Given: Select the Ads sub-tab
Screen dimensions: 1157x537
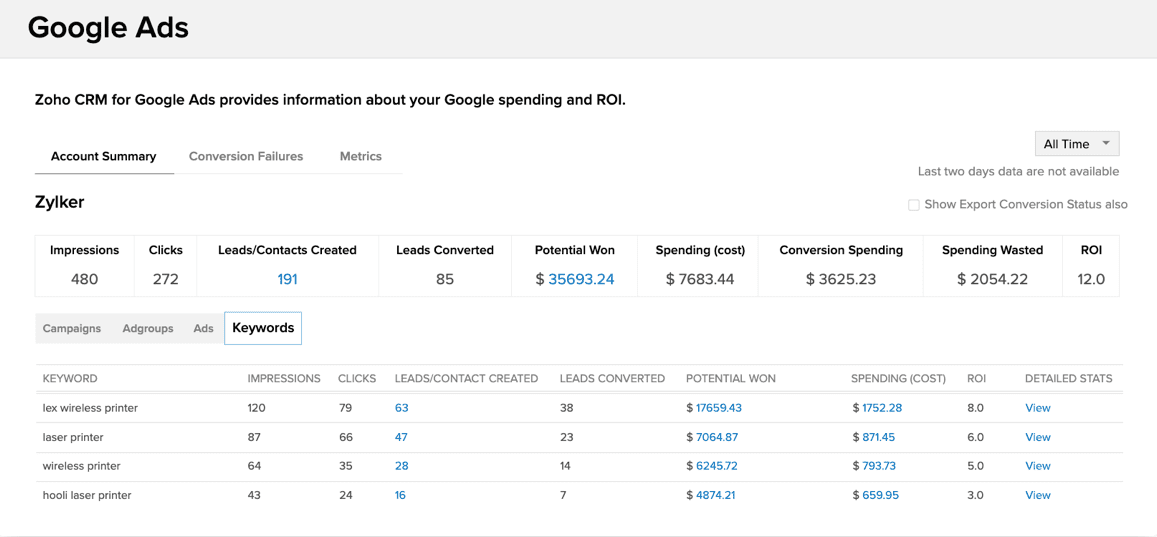Looking at the screenshot, I should click(204, 328).
